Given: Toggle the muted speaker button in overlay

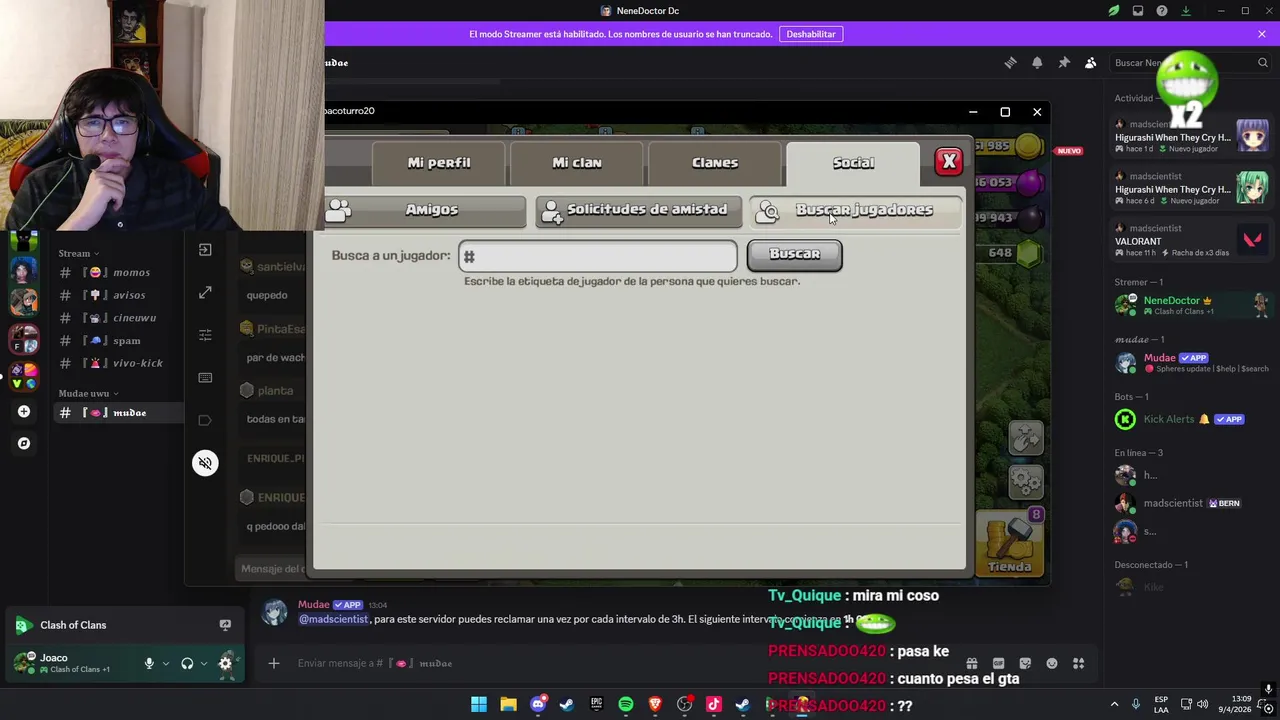Looking at the screenshot, I should pos(205,463).
